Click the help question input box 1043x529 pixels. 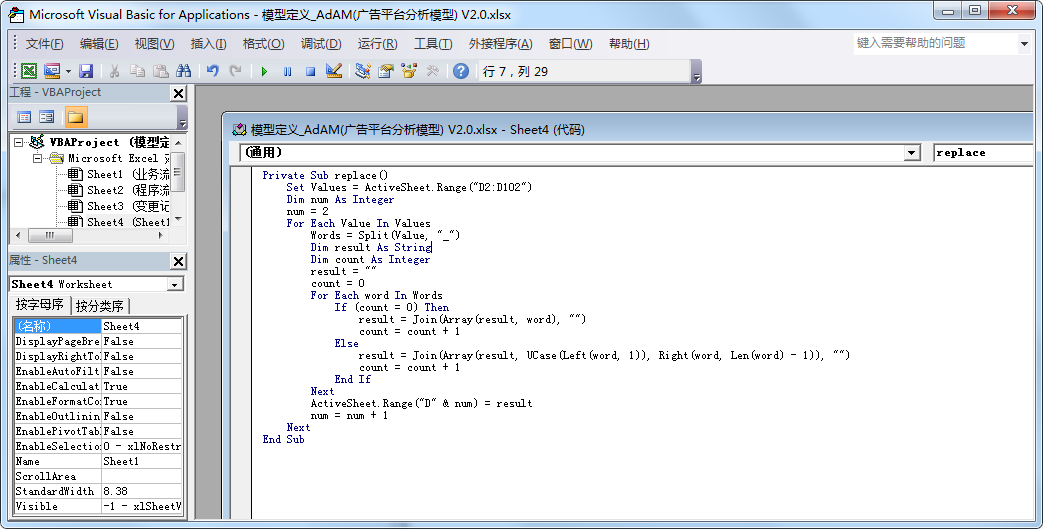[x=935, y=43]
